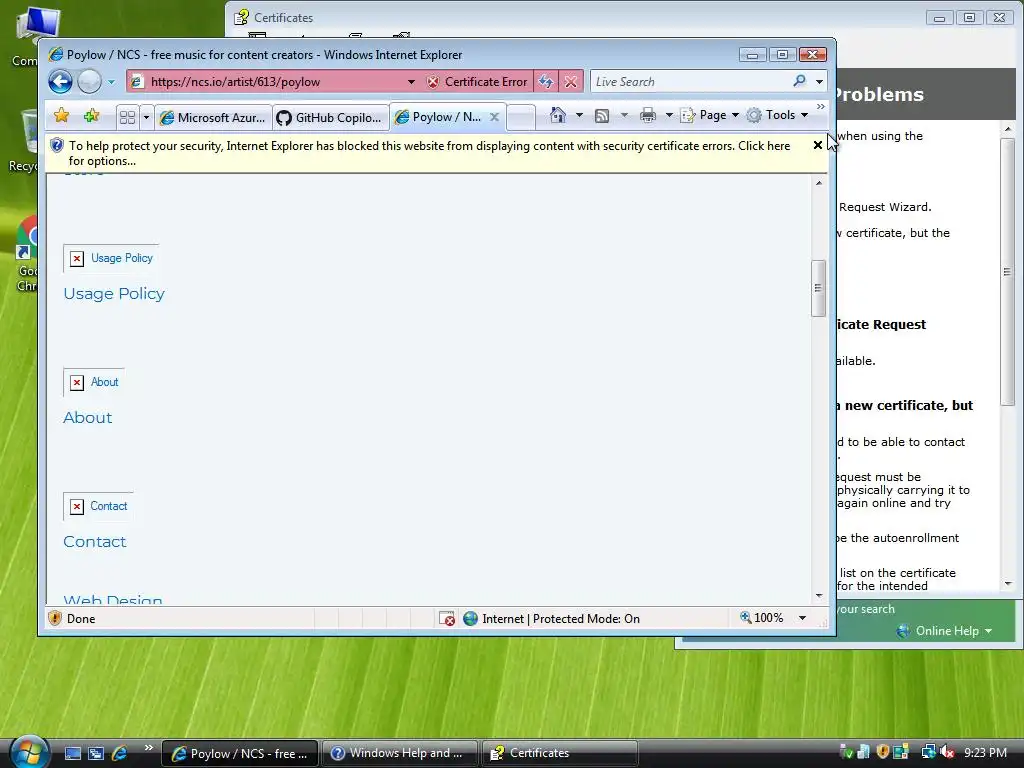
Task: Click the blocked content status bar icon
Action: coord(447,618)
